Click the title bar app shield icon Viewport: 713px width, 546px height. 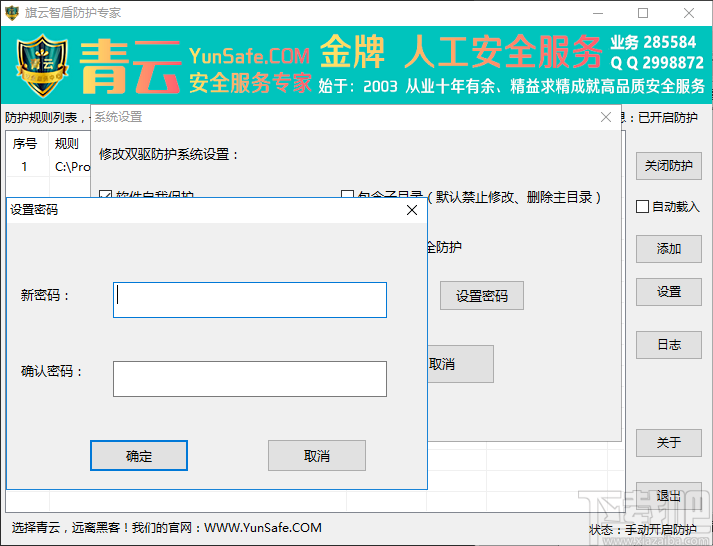[12, 13]
